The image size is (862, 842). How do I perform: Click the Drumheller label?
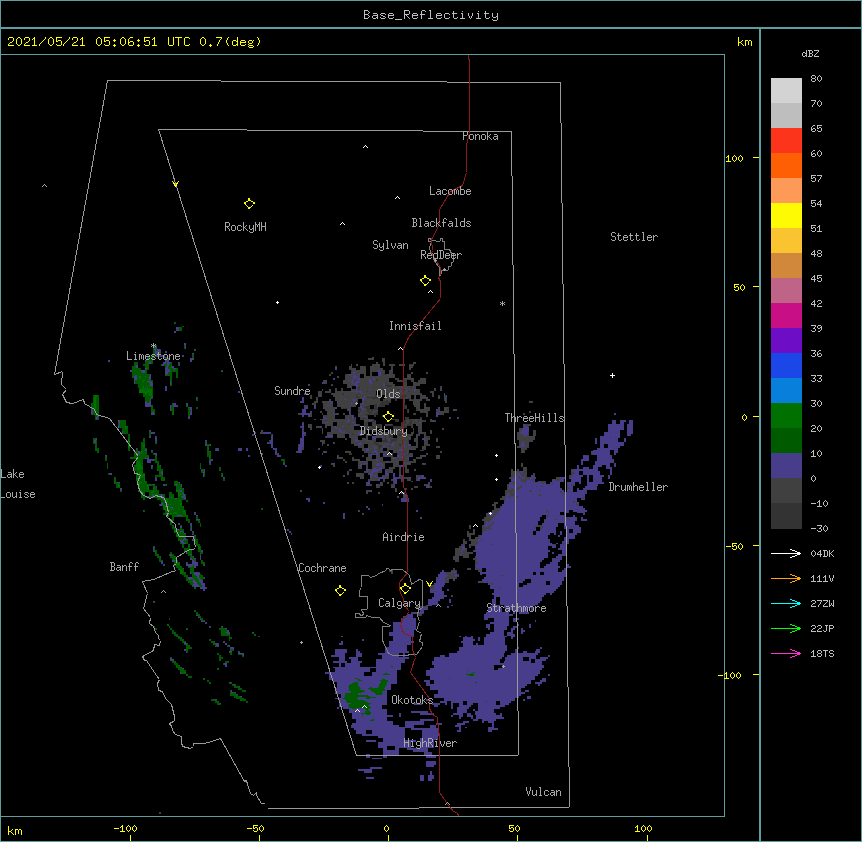point(638,487)
